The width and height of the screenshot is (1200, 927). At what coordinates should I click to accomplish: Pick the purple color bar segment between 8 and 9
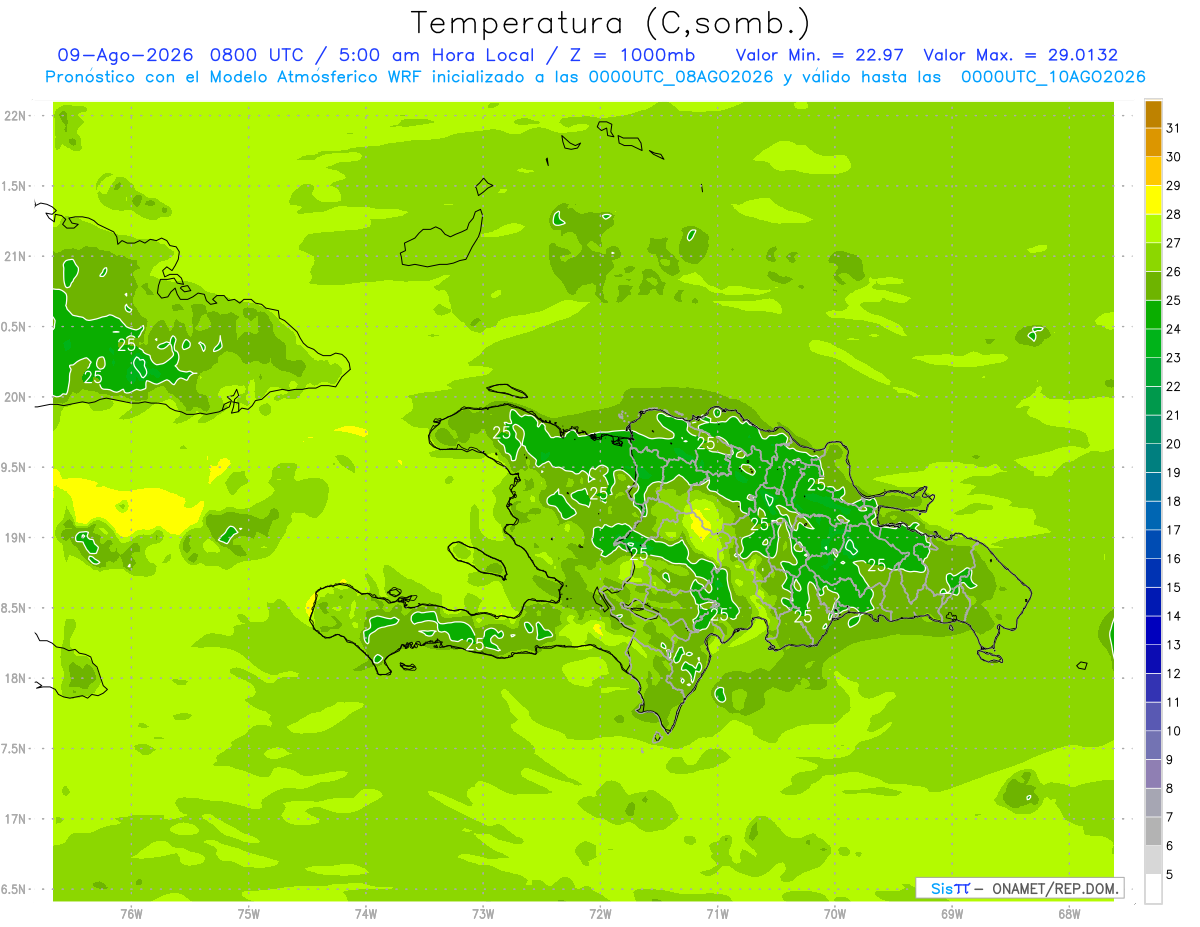pyautogui.click(x=1153, y=773)
